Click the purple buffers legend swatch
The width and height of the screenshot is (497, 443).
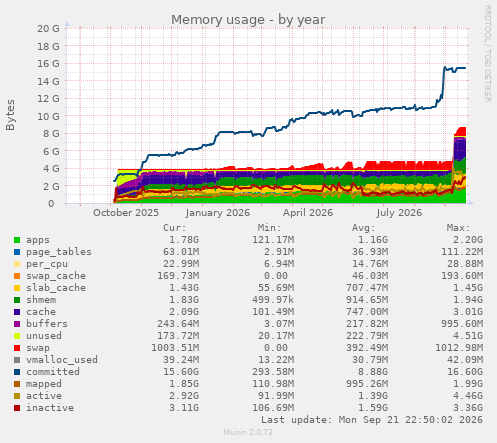pyautogui.click(x=17, y=324)
